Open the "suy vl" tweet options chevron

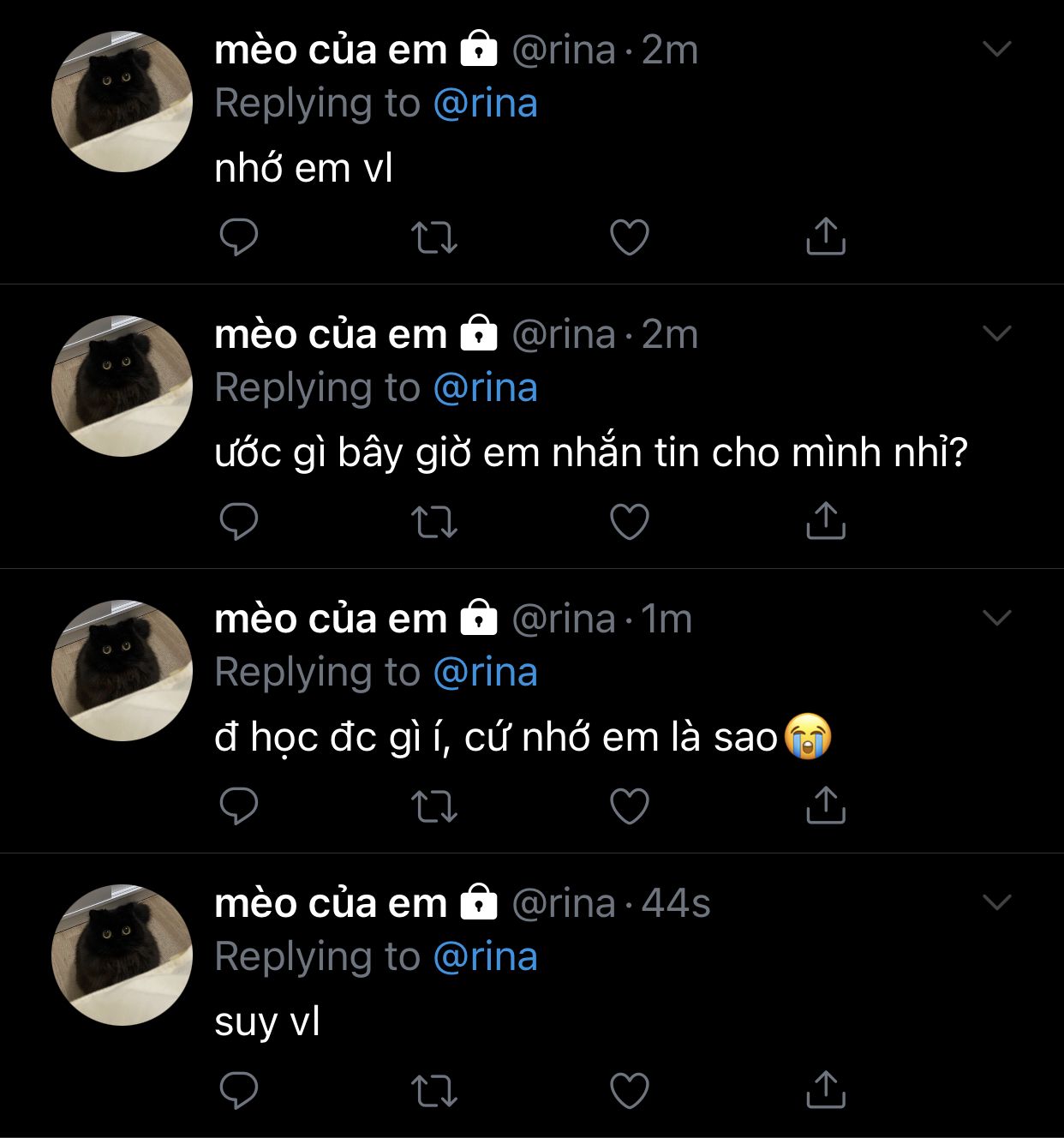tap(997, 902)
